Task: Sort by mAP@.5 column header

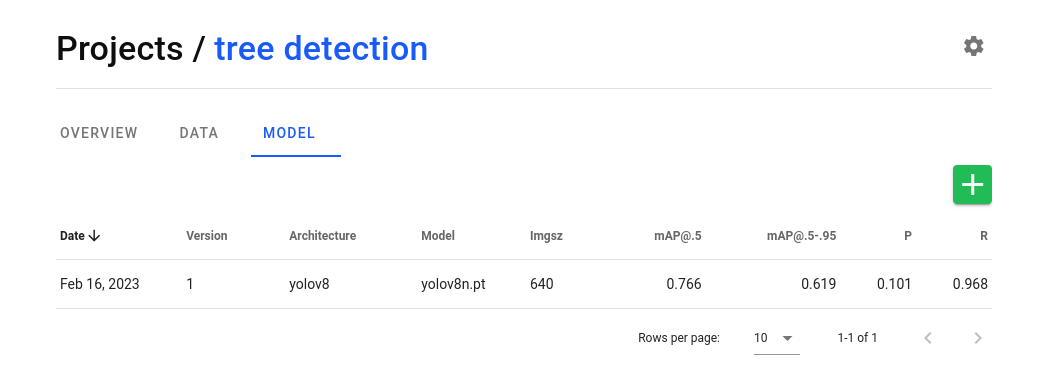Action: point(678,236)
